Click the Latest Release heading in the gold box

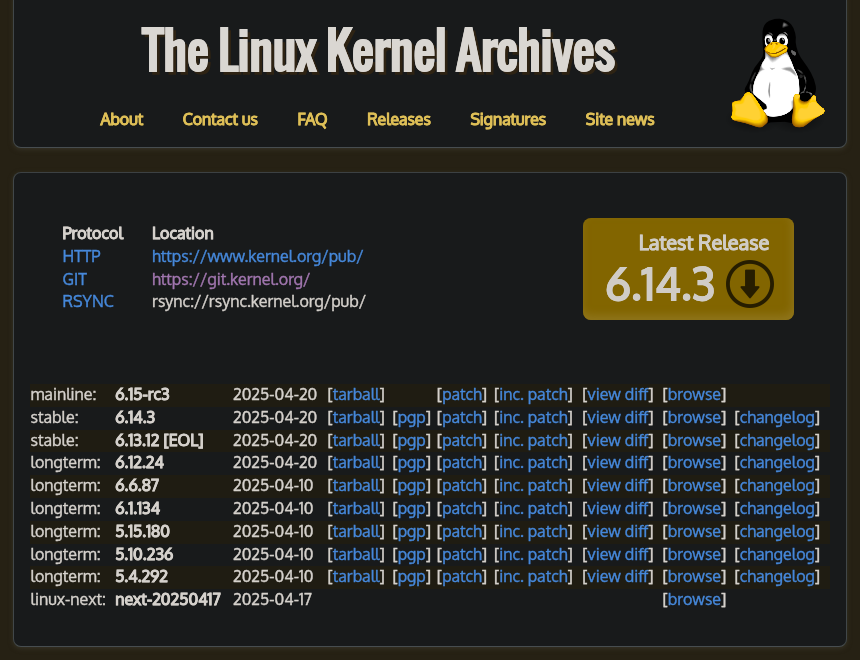click(x=704, y=242)
